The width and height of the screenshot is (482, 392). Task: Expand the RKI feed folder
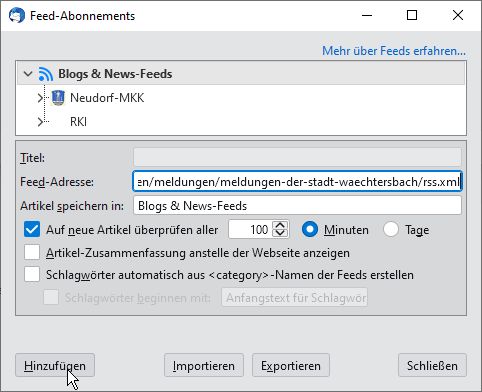pyautogui.click(x=40, y=122)
